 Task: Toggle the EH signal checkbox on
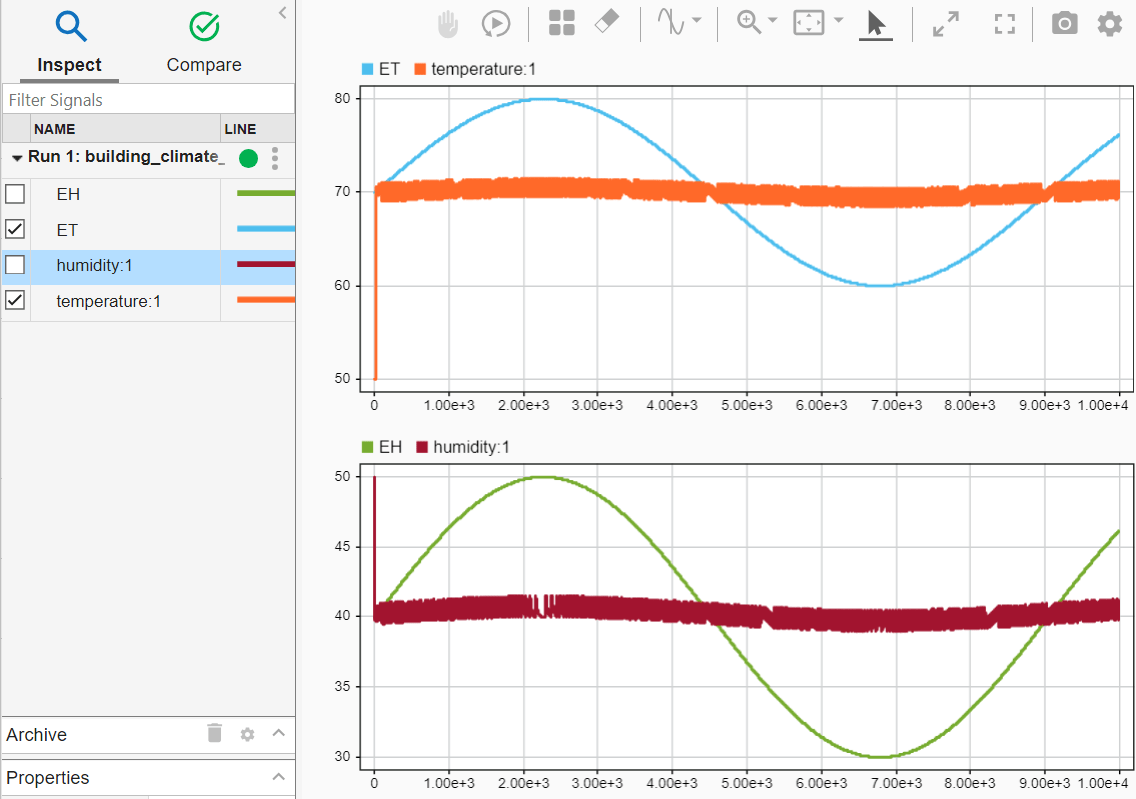point(15,194)
